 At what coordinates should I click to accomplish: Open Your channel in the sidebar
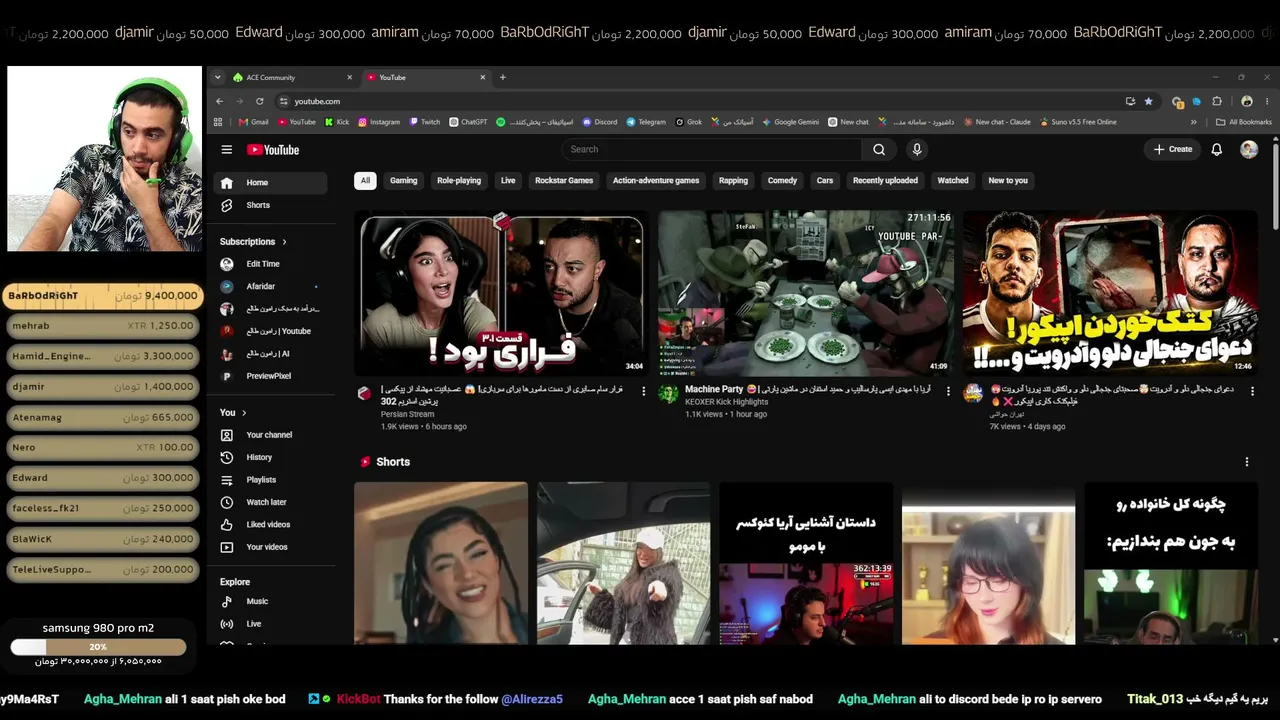click(271, 435)
